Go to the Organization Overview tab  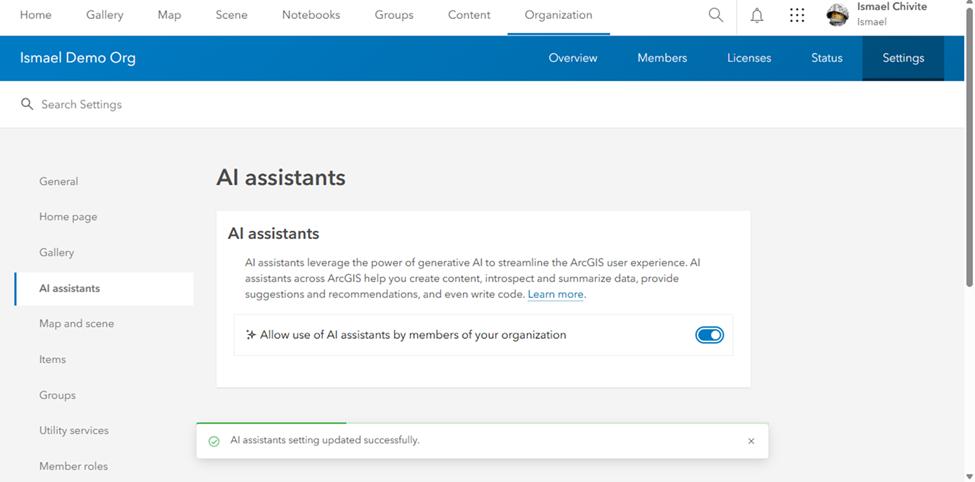[573, 58]
